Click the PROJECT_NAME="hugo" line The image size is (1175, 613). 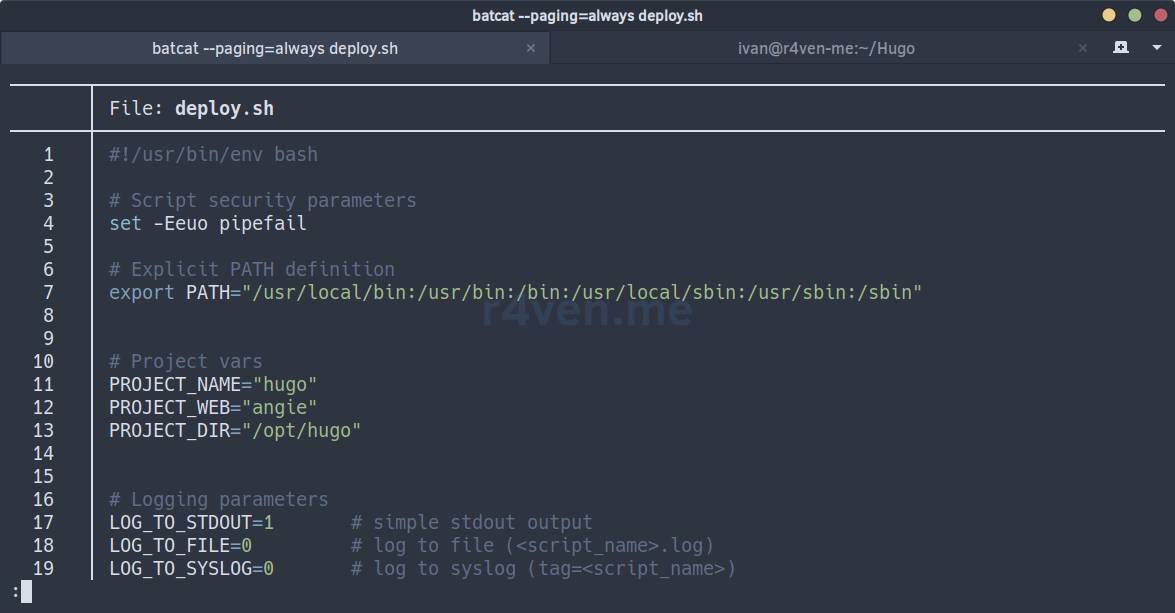pos(212,385)
